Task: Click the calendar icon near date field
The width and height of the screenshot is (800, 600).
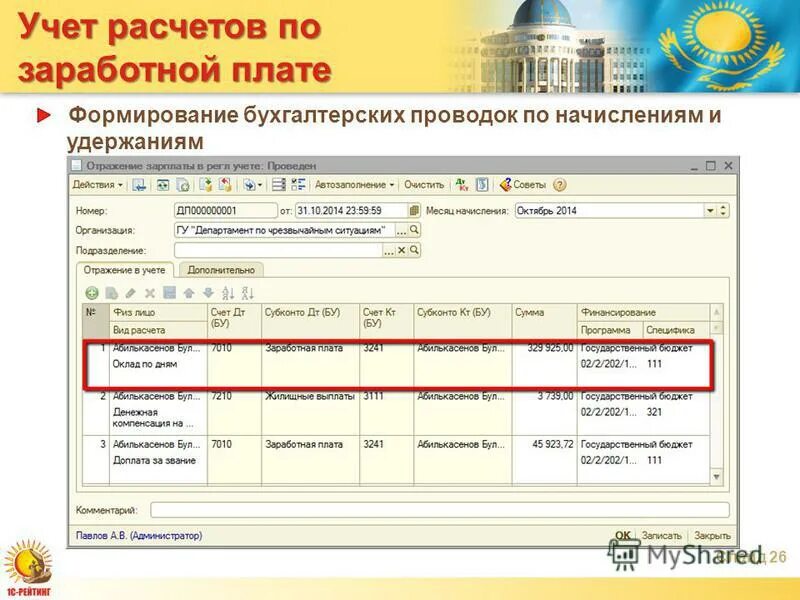Action: [x=415, y=211]
